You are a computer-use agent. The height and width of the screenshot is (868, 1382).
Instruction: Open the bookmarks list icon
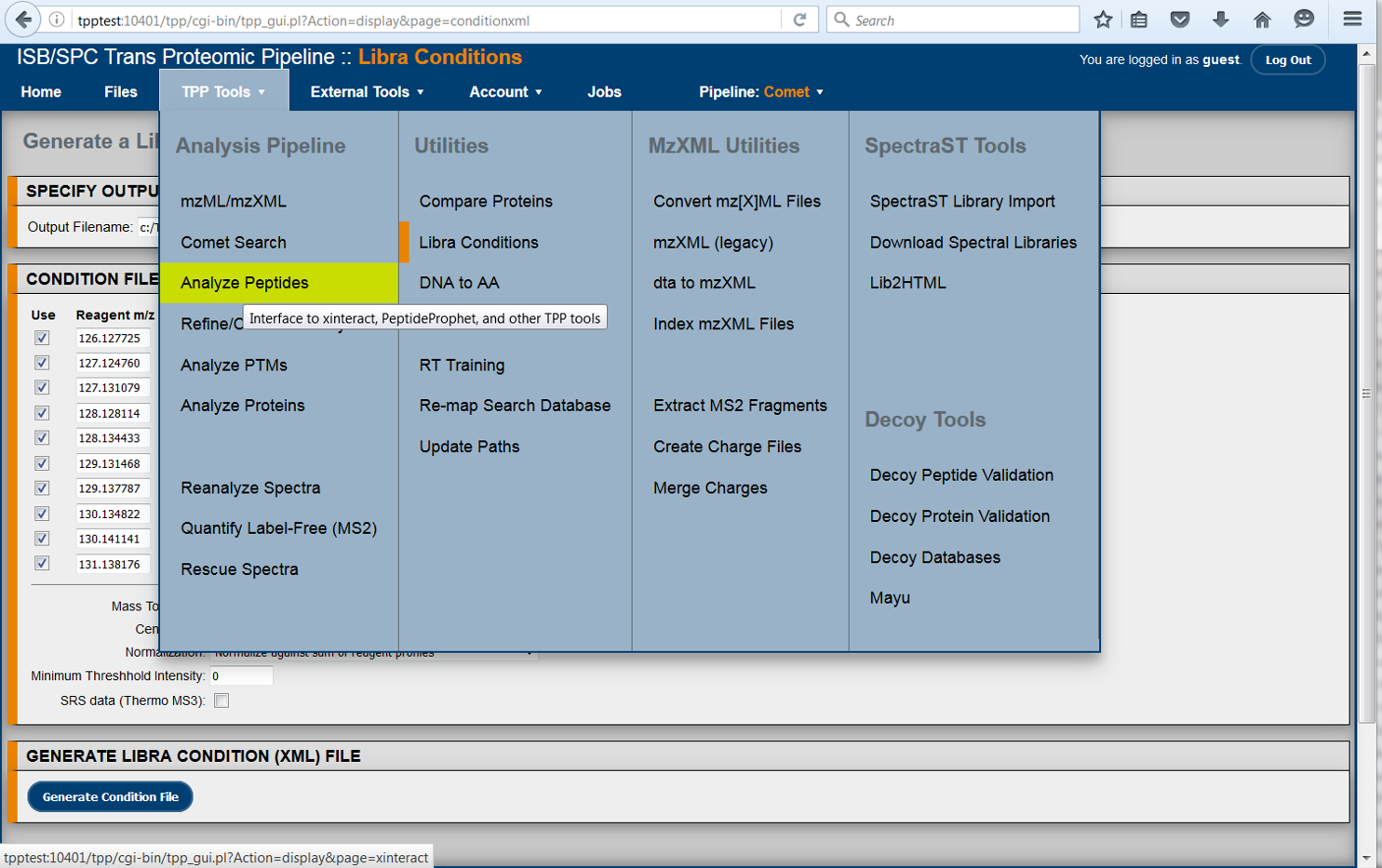1139,20
